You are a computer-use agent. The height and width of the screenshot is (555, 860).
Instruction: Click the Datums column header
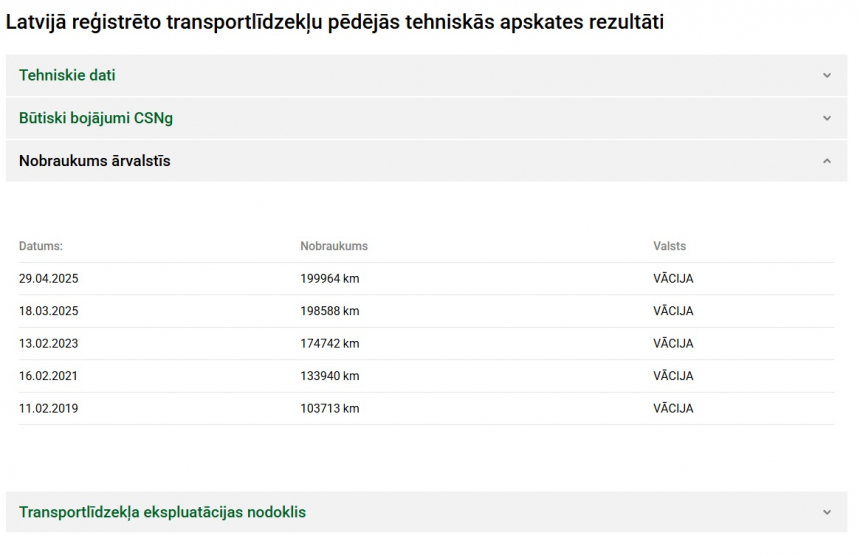pos(41,246)
